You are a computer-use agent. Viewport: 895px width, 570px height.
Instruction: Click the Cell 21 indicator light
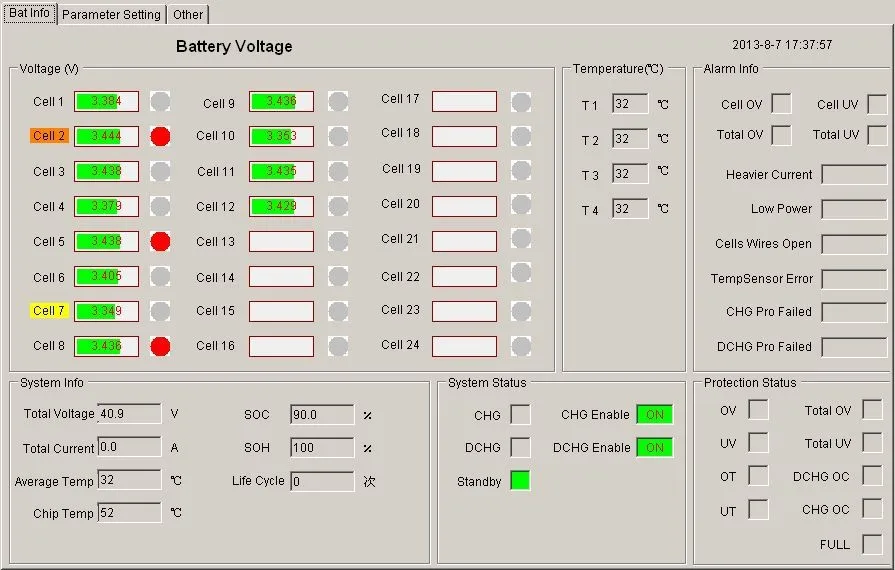click(x=521, y=238)
